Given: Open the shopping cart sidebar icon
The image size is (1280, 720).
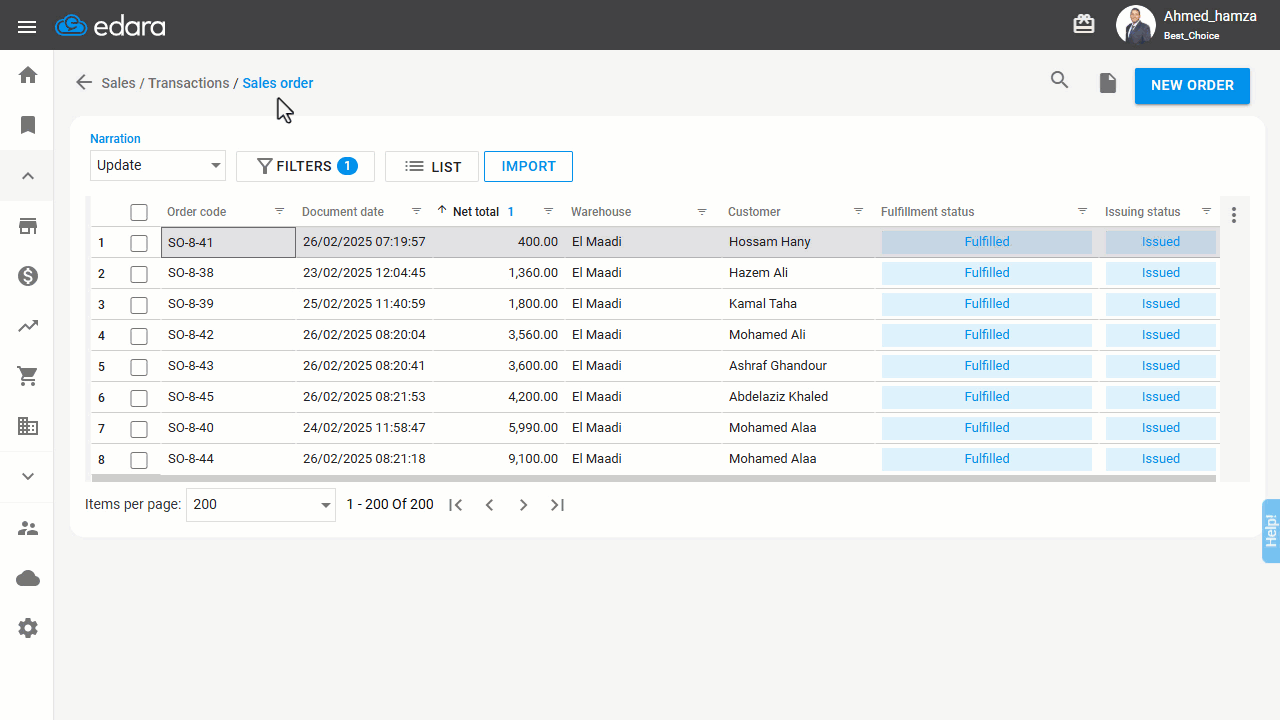Looking at the screenshot, I should tap(28, 376).
